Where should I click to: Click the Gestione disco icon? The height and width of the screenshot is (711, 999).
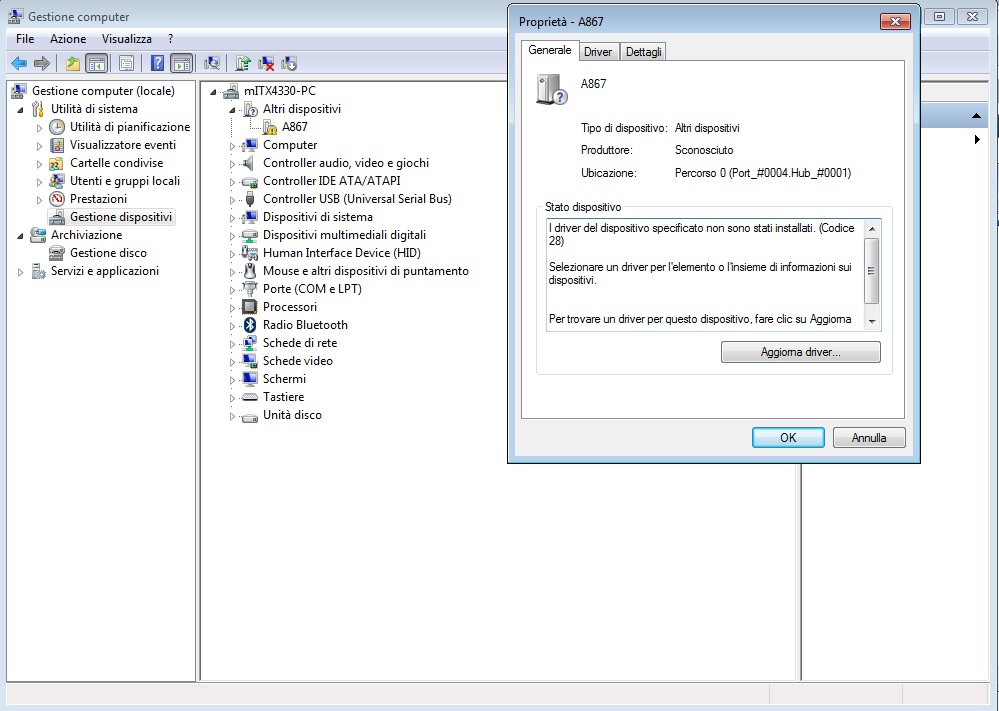point(57,253)
